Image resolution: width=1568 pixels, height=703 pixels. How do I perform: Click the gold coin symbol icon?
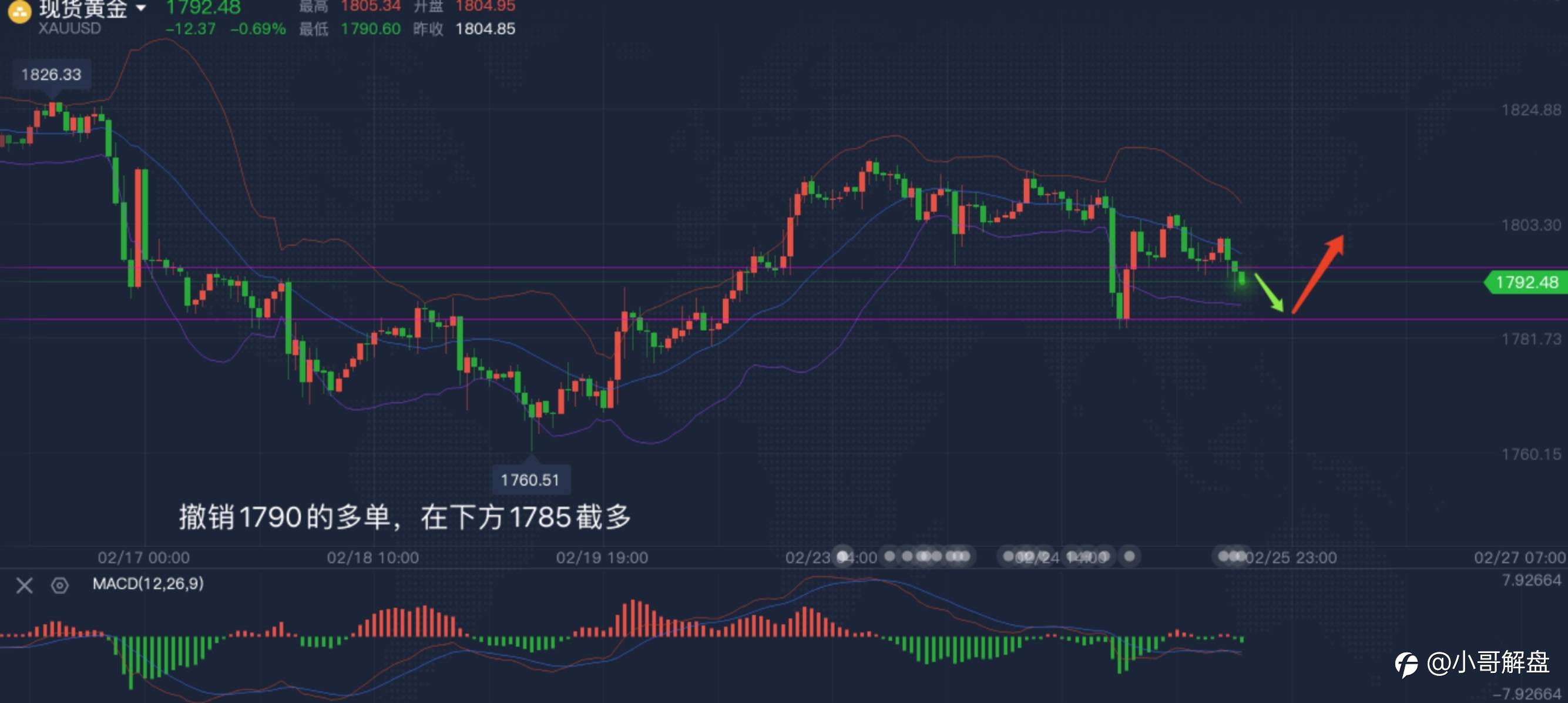click(19, 11)
